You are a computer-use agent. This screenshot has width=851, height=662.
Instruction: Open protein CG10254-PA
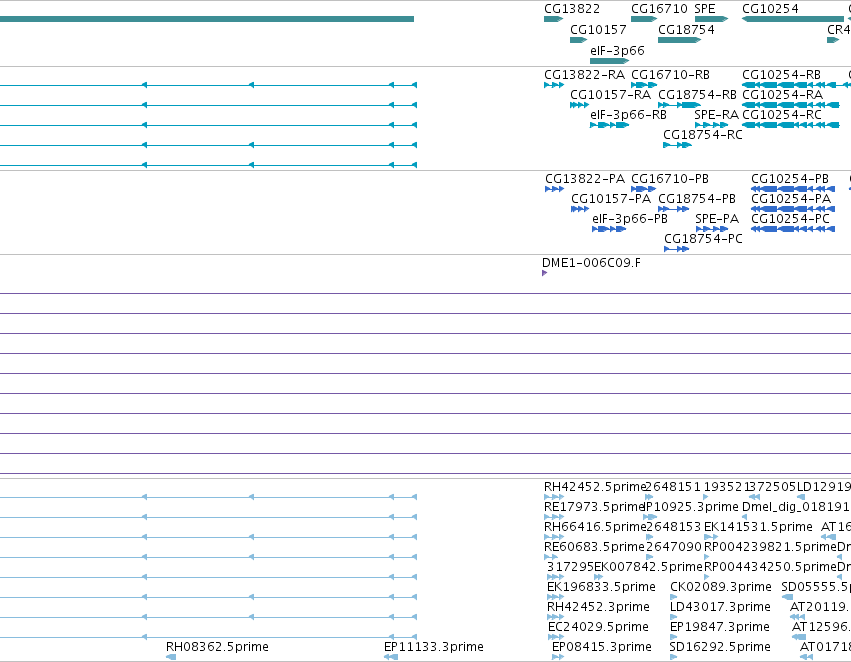(791, 199)
